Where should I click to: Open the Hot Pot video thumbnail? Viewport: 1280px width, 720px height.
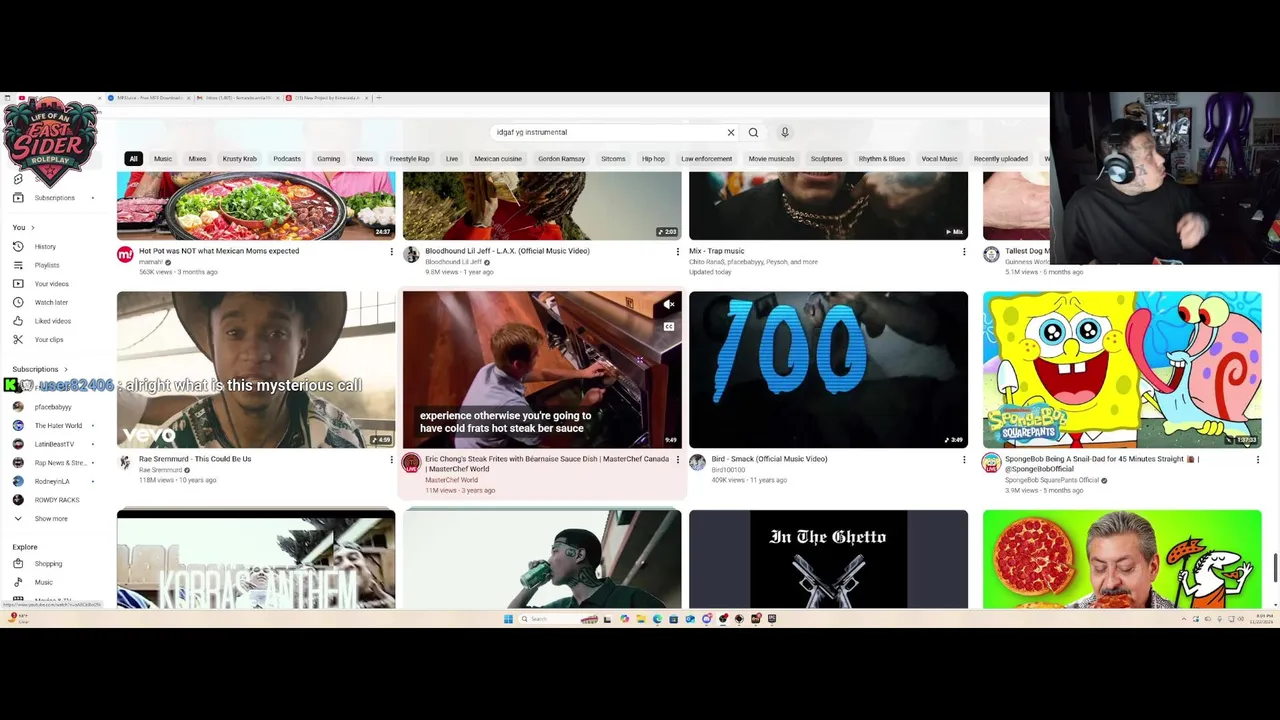pyautogui.click(x=256, y=206)
